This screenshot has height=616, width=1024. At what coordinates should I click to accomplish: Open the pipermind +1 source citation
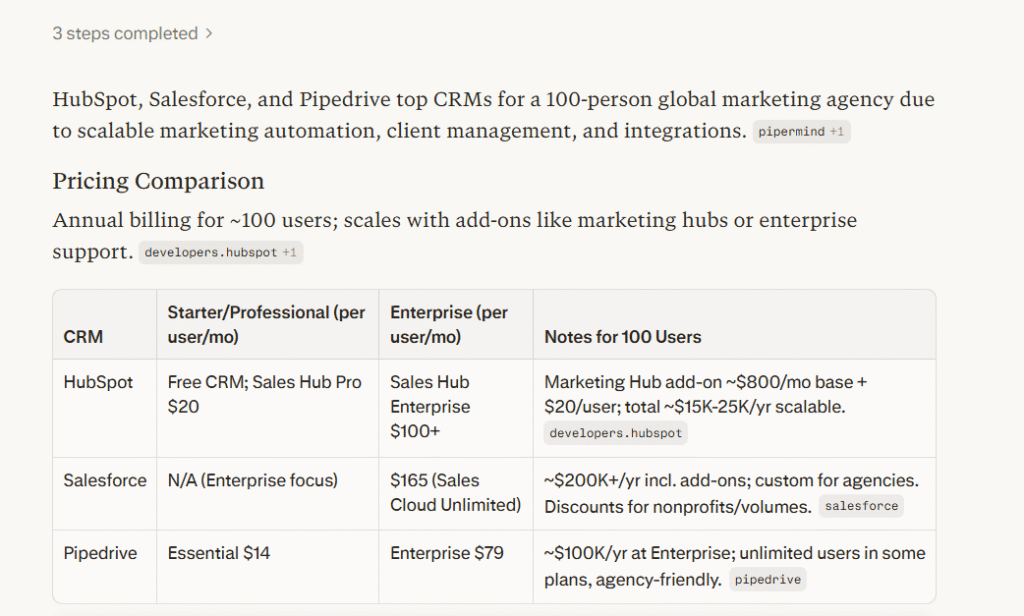(x=801, y=132)
